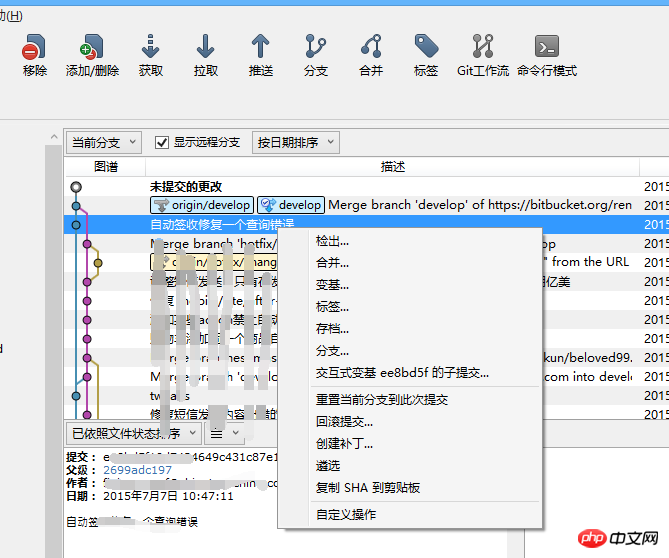The height and width of the screenshot is (558, 669).
Task: Click the left sidebar scroll-up arrow
Action: pos(54,137)
